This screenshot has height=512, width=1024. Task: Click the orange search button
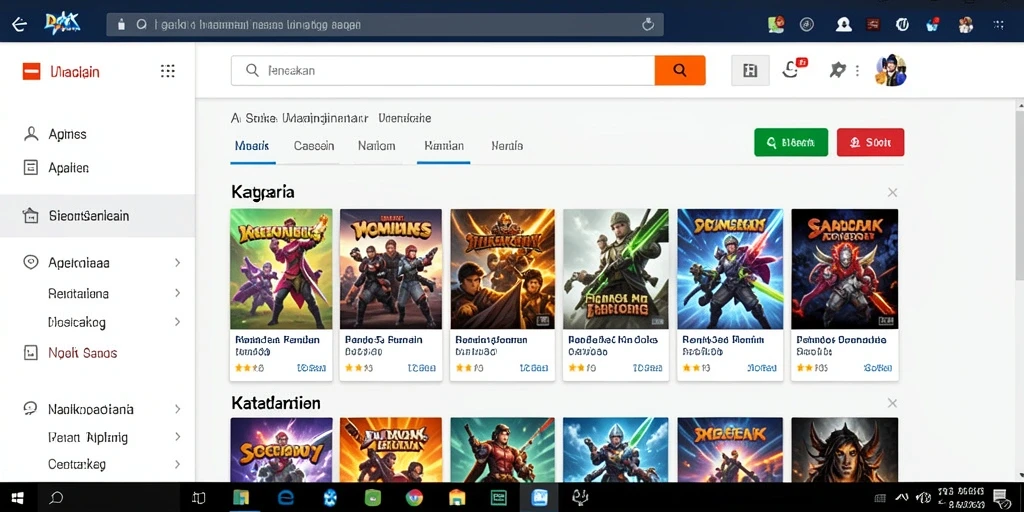[680, 71]
